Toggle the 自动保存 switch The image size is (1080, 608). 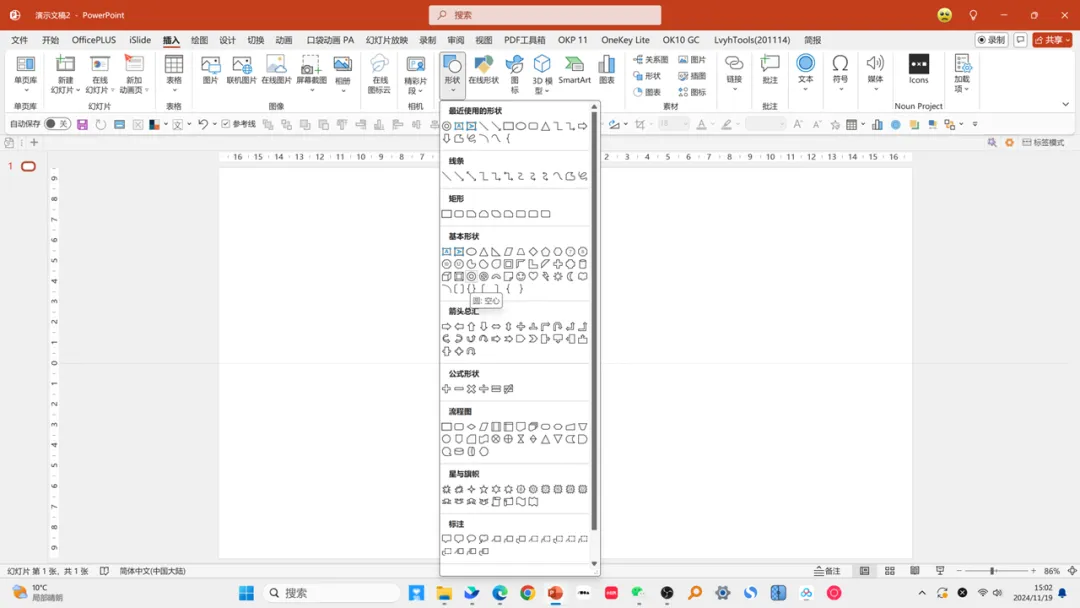coord(56,125)
